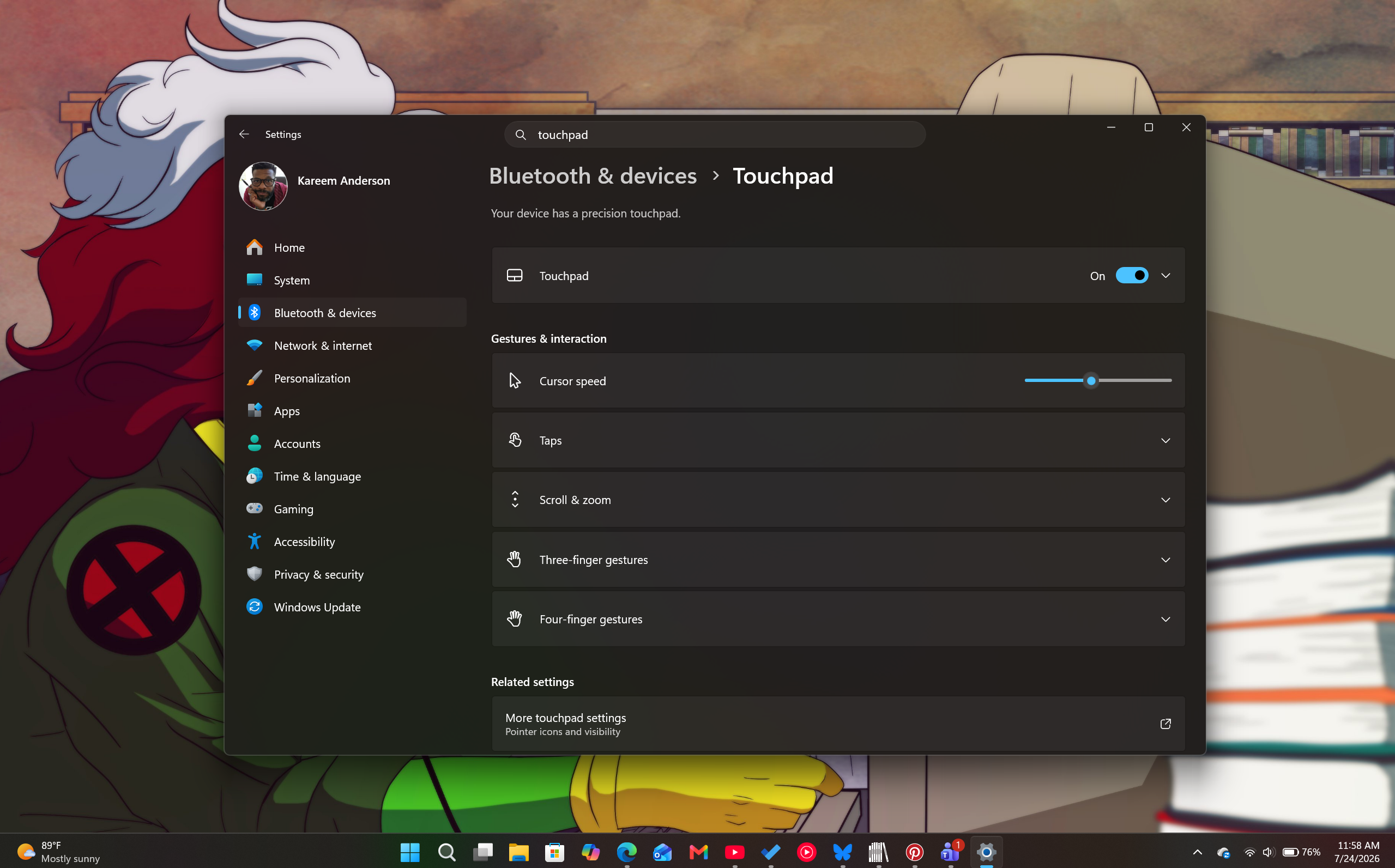Open Wi-Fi quick settings icon

coord(1249,853)
